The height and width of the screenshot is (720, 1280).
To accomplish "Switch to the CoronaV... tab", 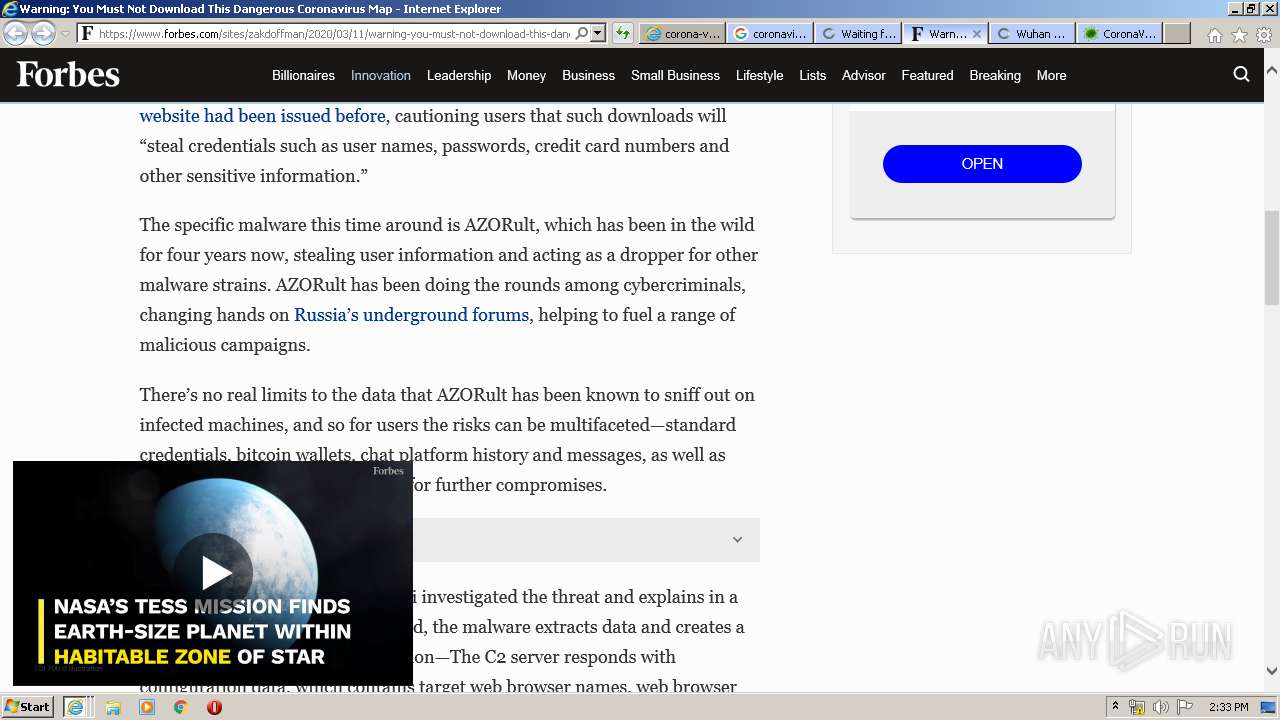I will (x=1120, y=33).
